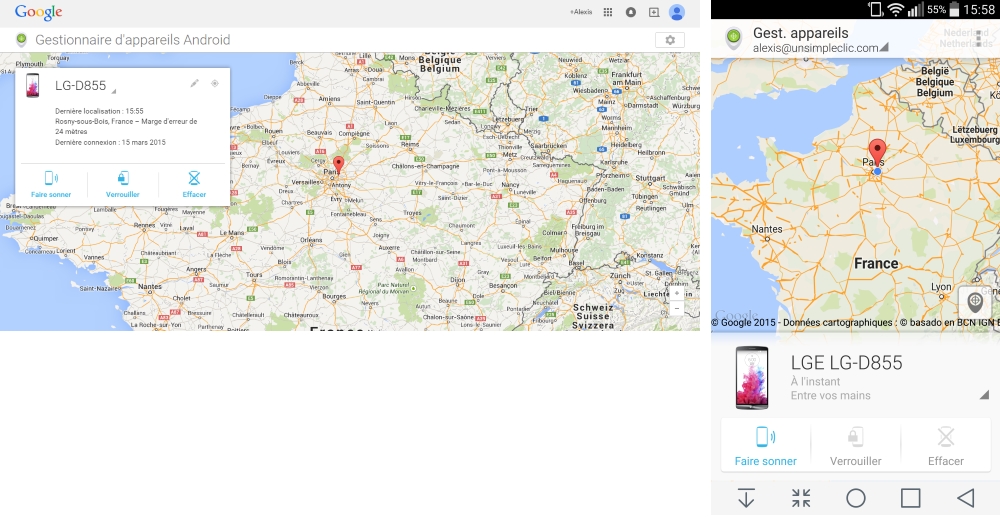1000x517 pixels.
Task: Open three-dot overflow menu on phone app
Action: (979, 38)
